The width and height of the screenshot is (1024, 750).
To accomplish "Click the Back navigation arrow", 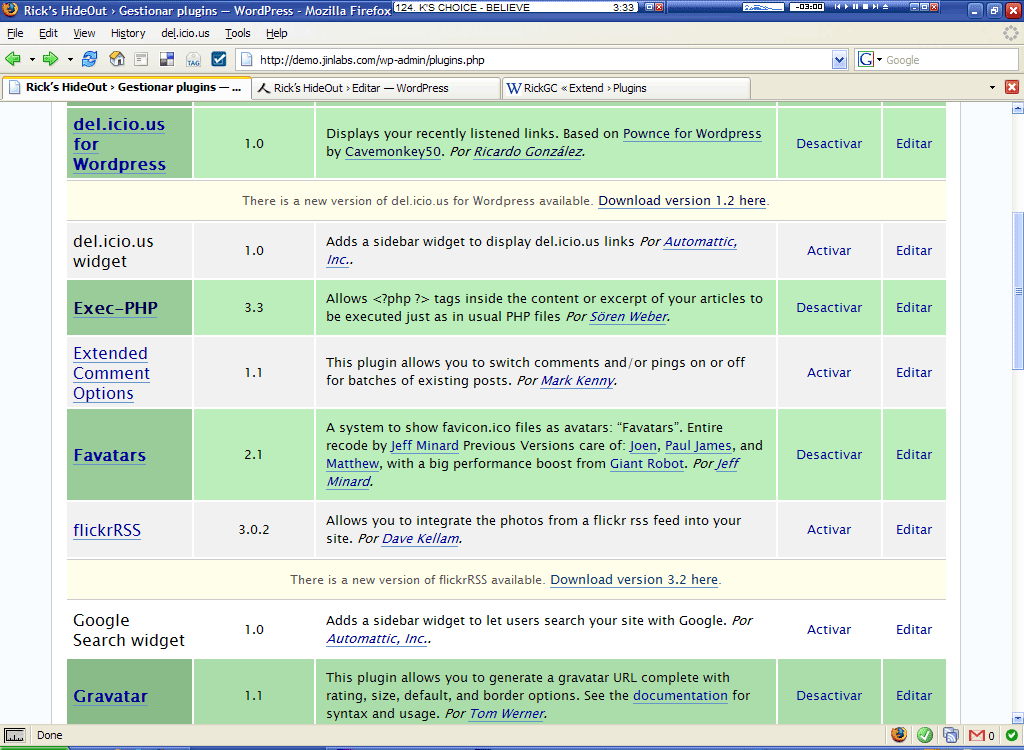I will point(13,59).
